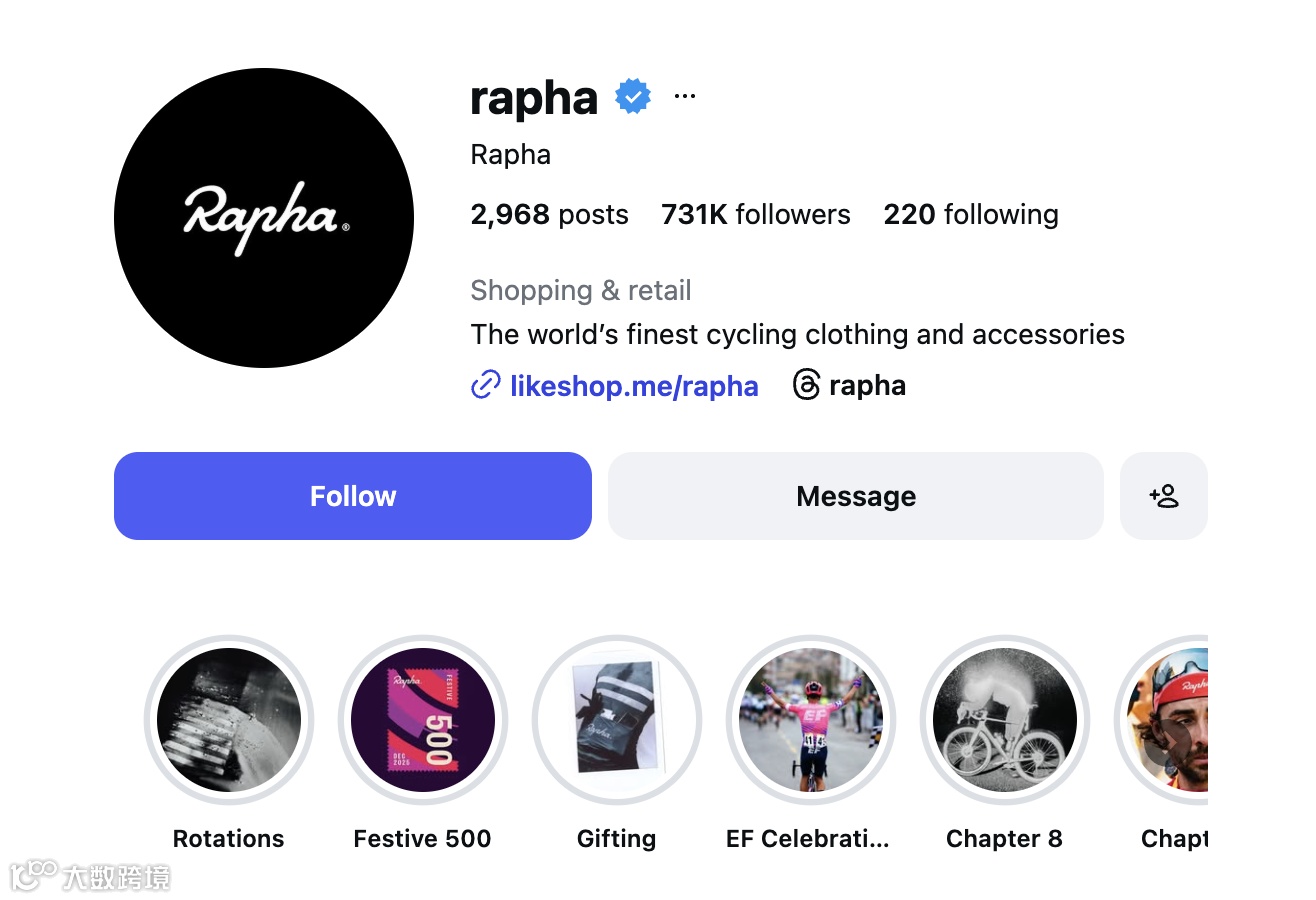
Task: Click the Shopping & retail category label
Action: pyautogui.click(x=581, y=291)
